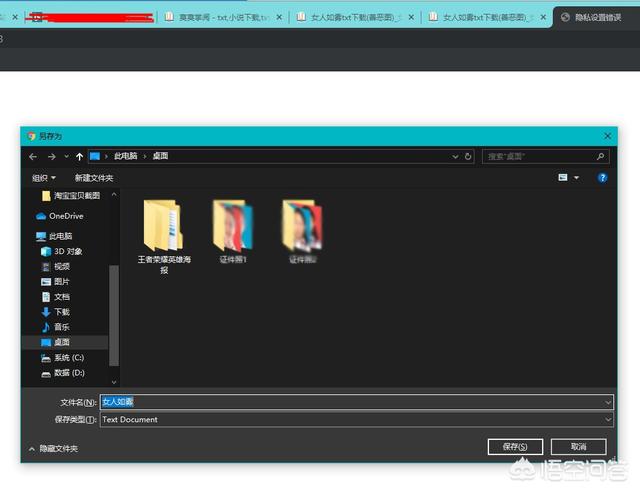The image size is (640, 493).
Task: Select the third blurred 证件照 folder
Action: coord(302,231)
